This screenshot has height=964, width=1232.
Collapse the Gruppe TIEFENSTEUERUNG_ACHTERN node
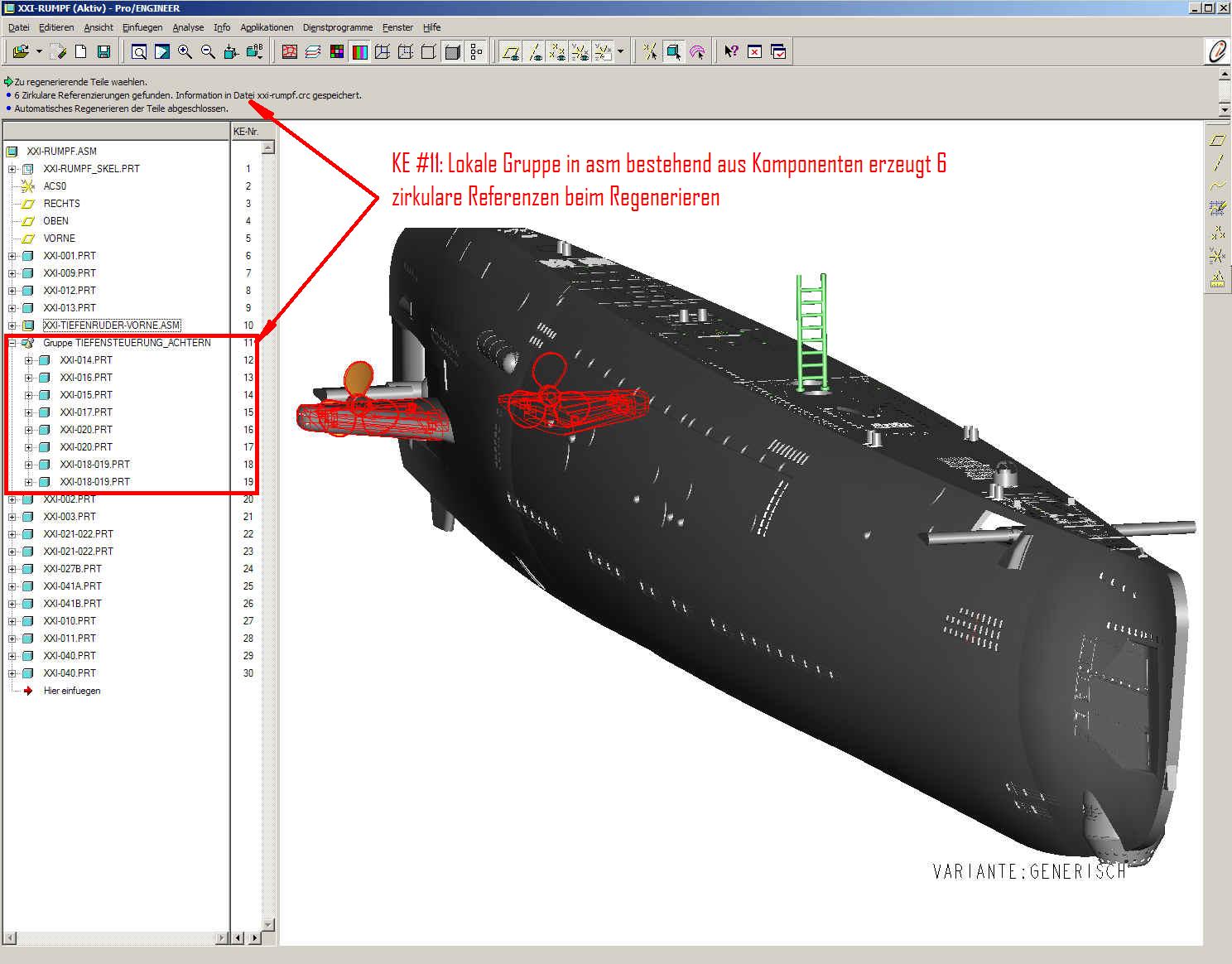tap(12, 343)
